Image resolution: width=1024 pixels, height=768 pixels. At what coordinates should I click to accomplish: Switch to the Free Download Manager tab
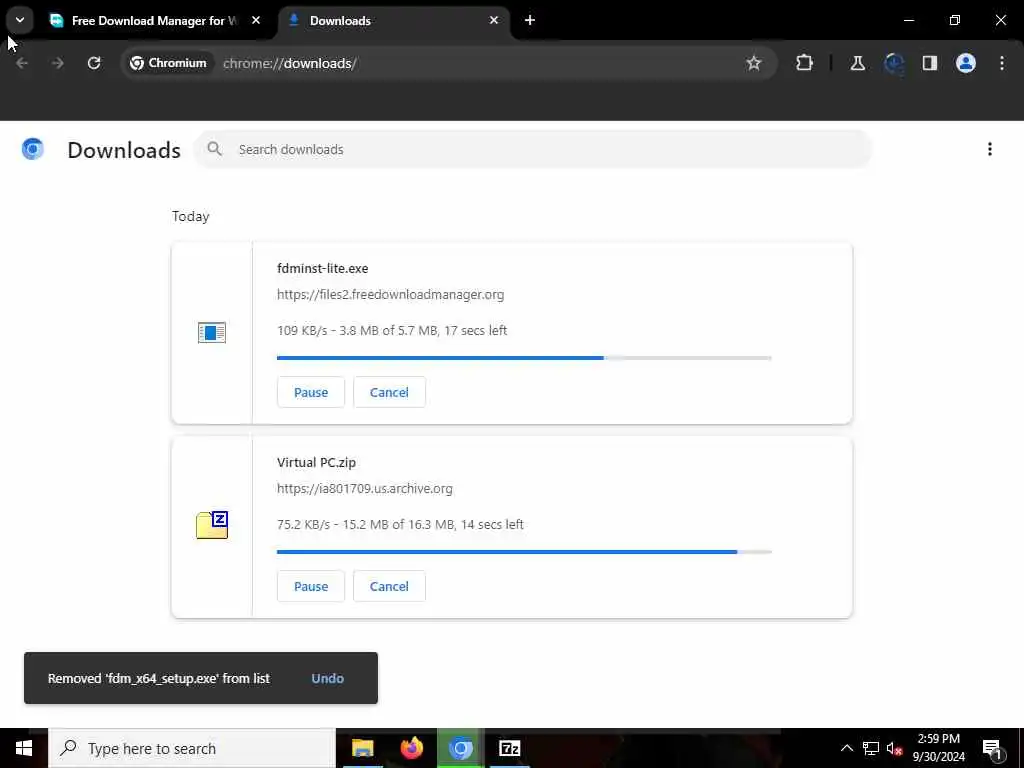point(155,21)
